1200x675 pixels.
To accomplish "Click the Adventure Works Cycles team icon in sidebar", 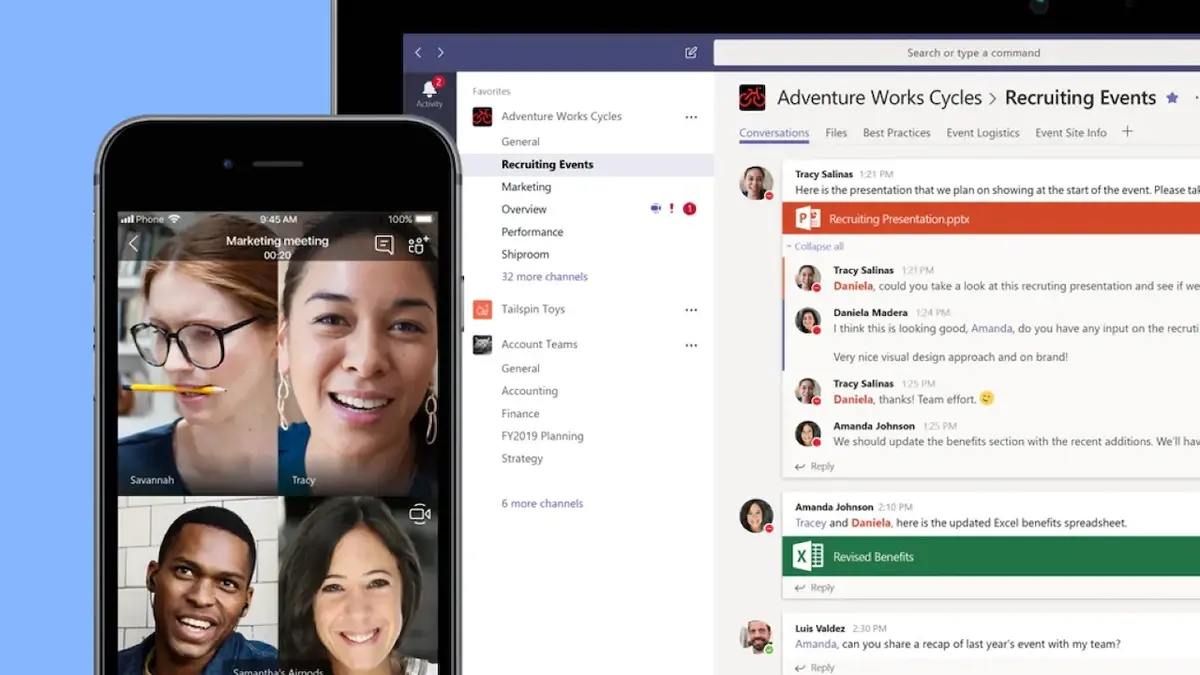I will pyautogui.click(x=482, y=116).
